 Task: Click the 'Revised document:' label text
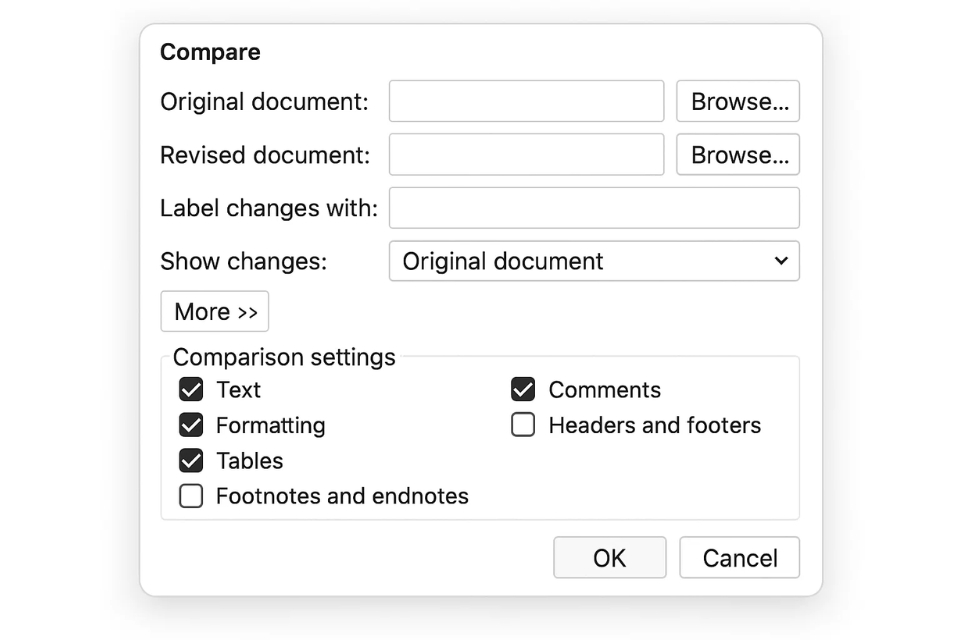tap(265, 155)
